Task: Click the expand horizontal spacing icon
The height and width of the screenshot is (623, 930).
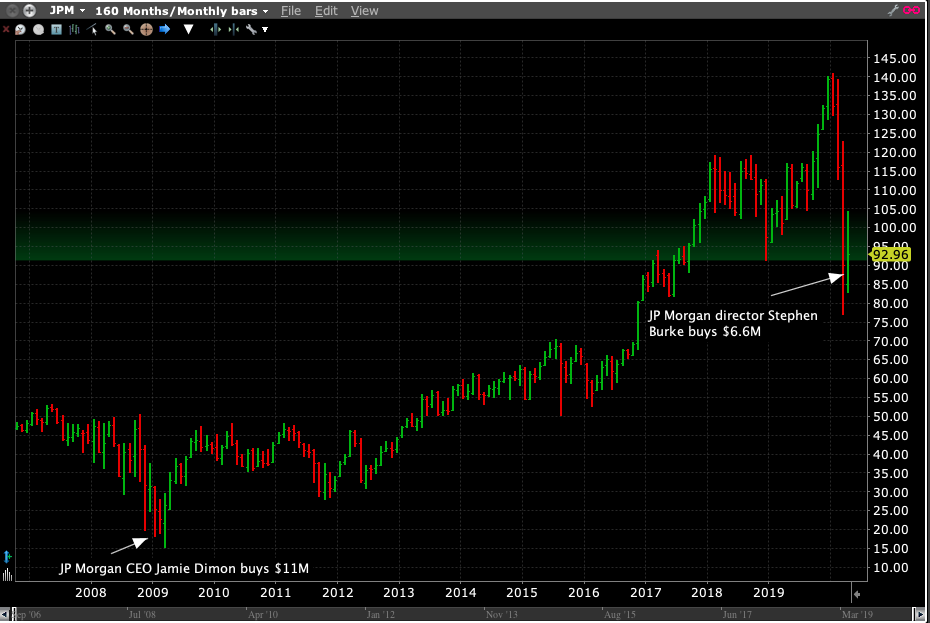Action: point(215,29)
